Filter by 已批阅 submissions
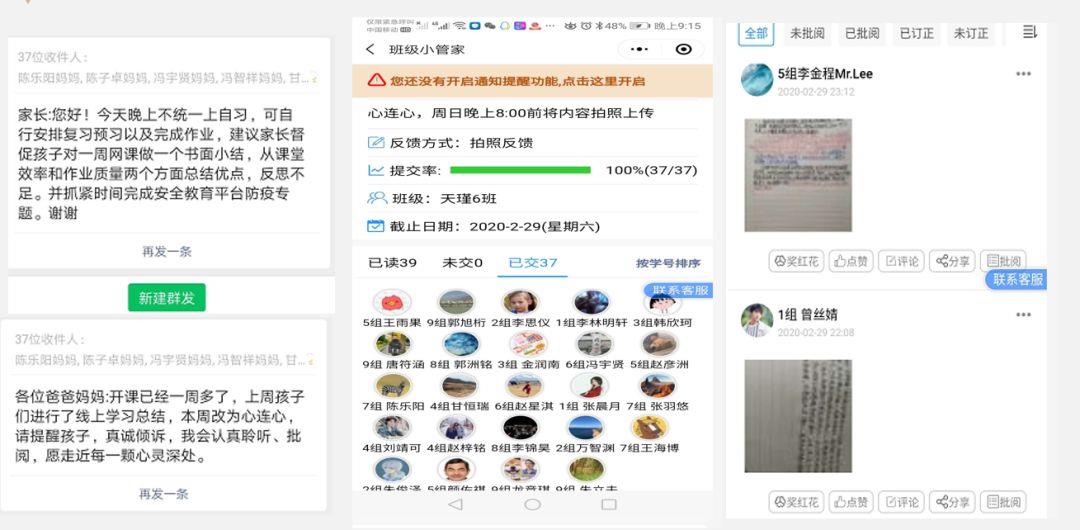 [862, 33]
